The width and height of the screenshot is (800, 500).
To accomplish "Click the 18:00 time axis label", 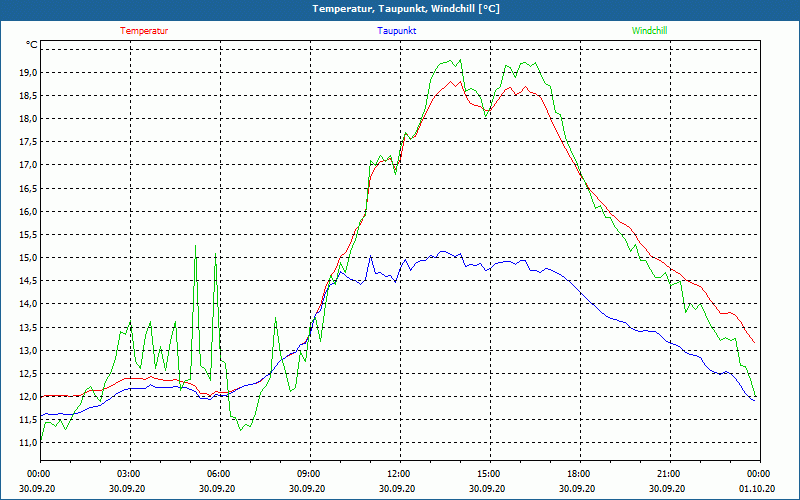I will click(x=579, y=474).
